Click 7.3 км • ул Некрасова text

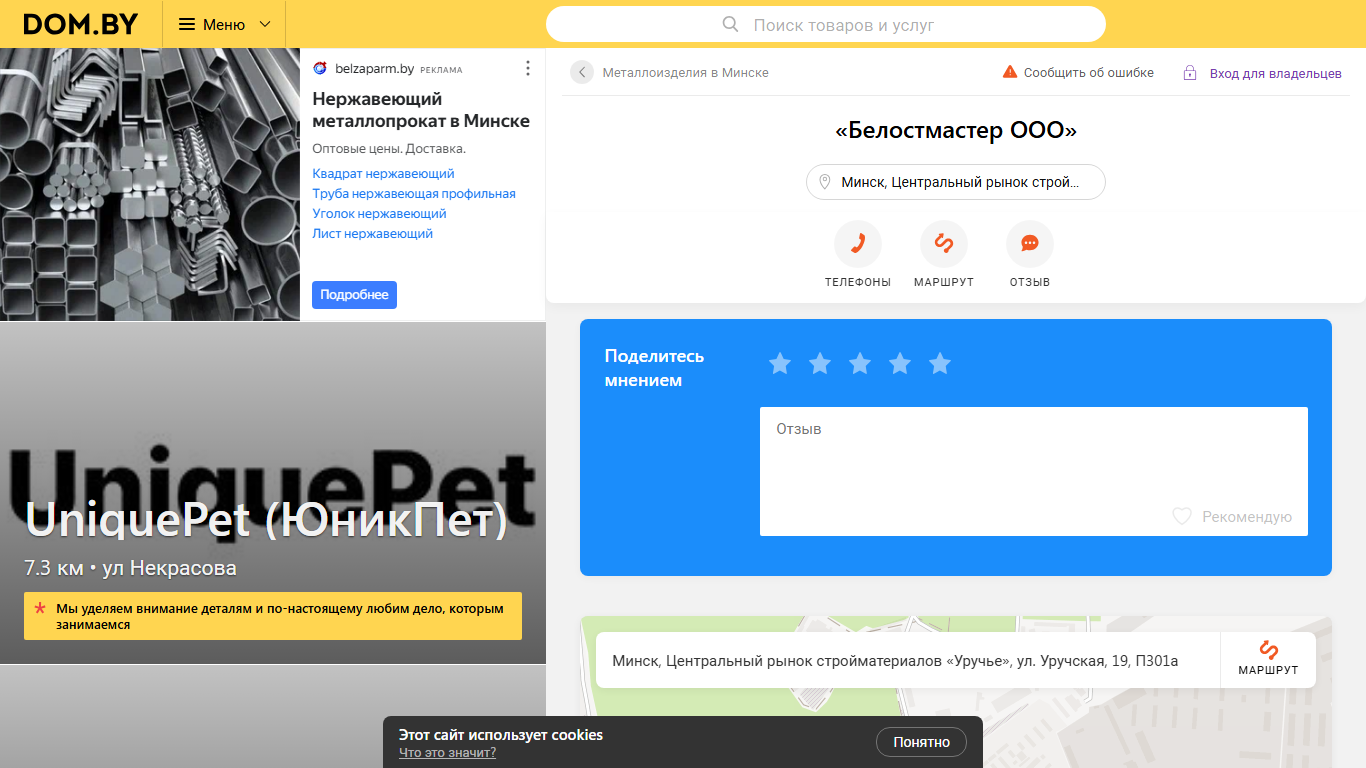click(x=130, y=569)
